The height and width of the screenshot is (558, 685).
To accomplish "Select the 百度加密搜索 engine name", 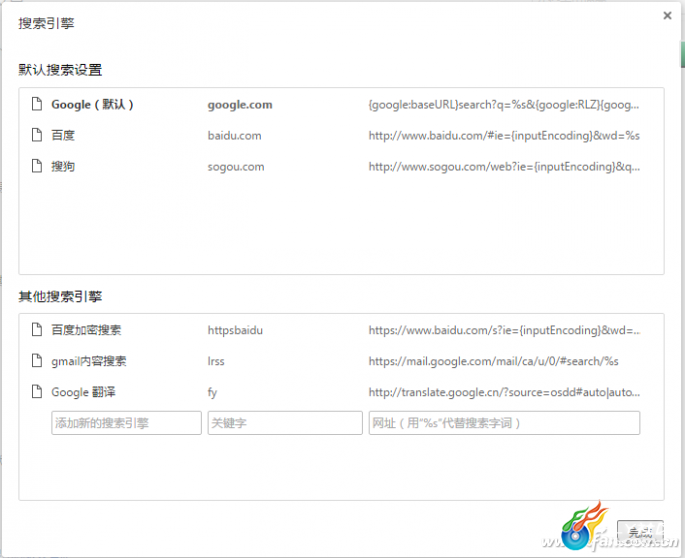I will pos(86,330).
